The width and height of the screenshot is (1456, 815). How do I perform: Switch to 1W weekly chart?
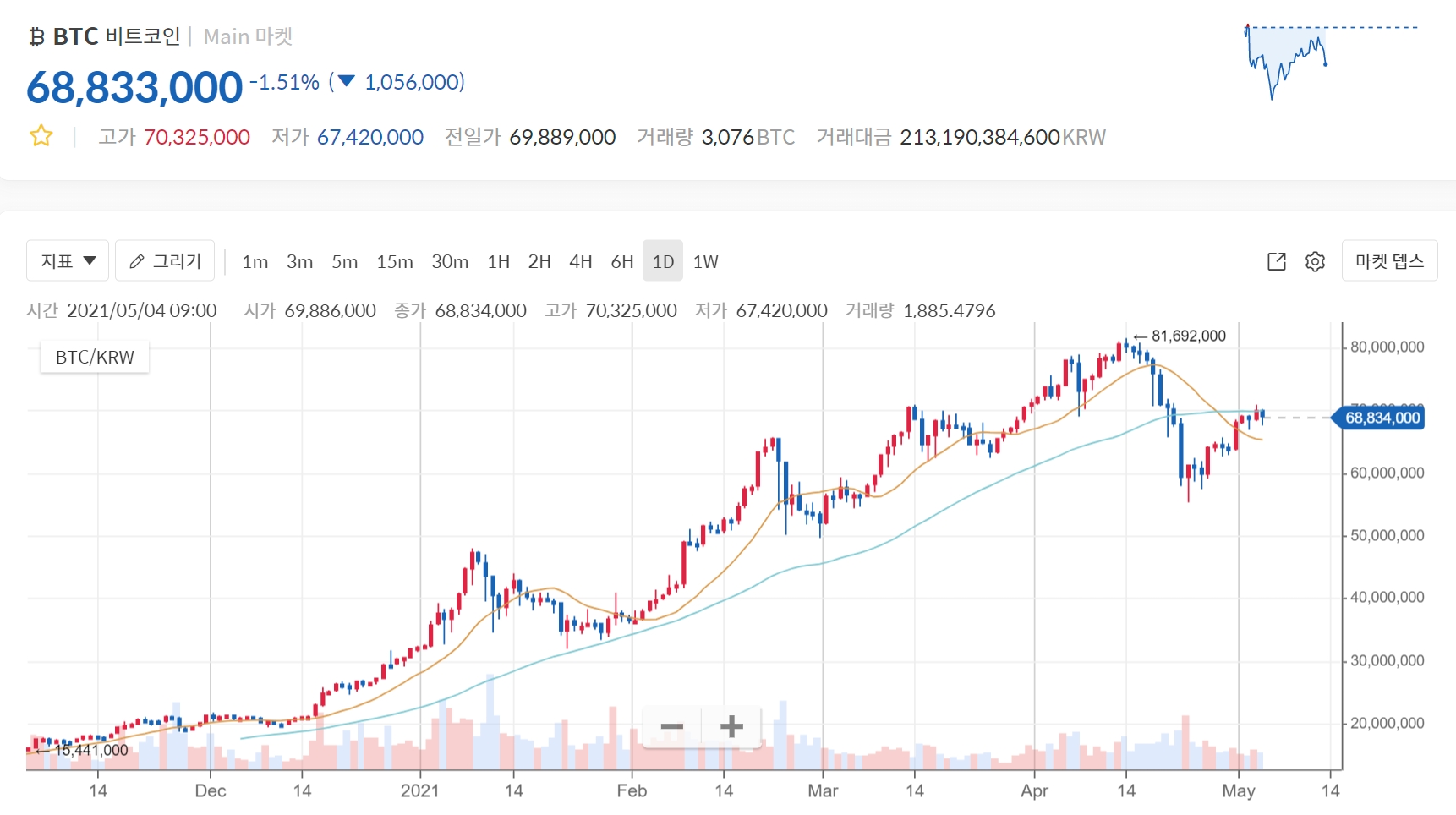tap(706, 261)
